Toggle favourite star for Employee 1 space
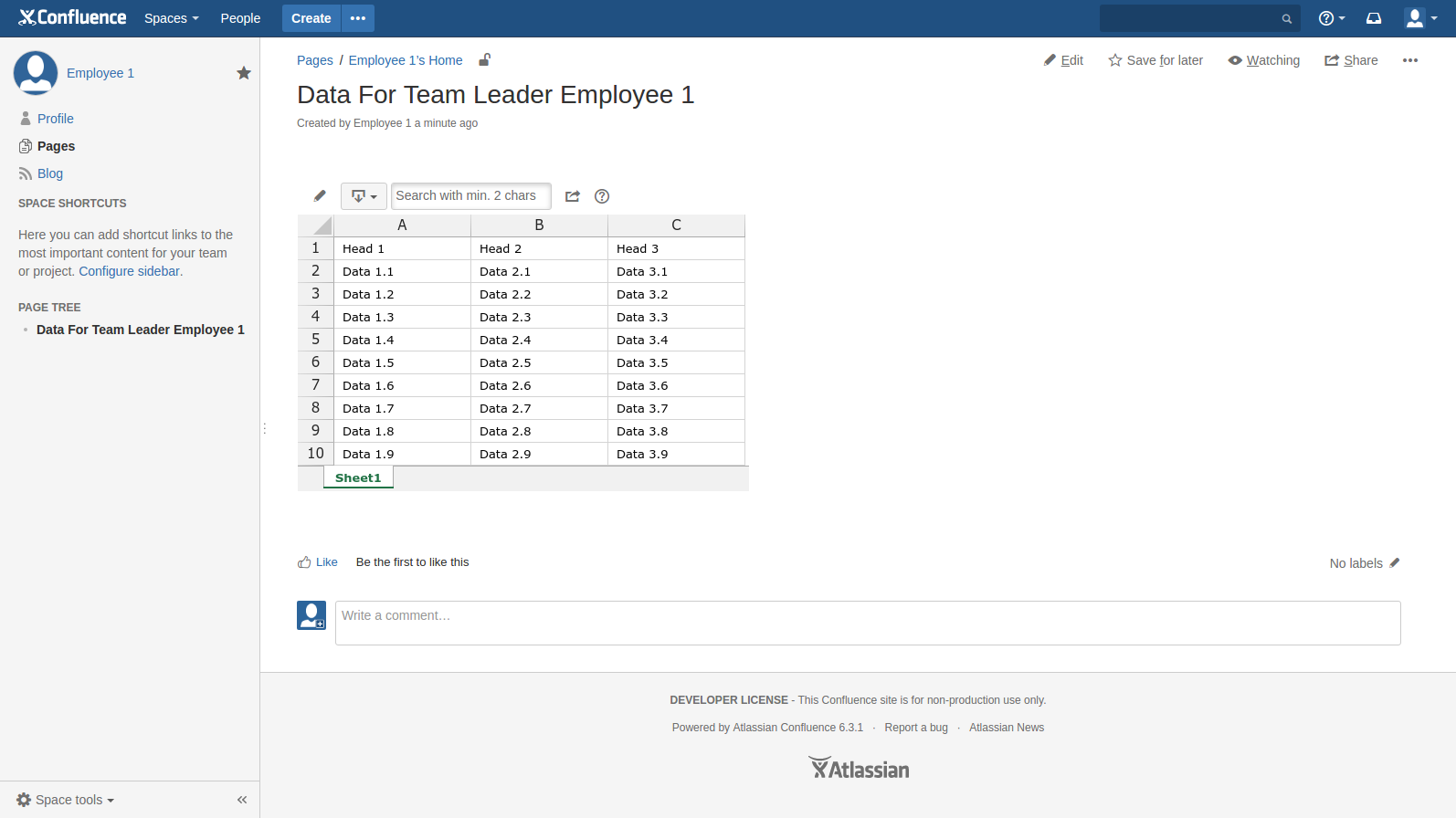 click(x=244, y=73)
